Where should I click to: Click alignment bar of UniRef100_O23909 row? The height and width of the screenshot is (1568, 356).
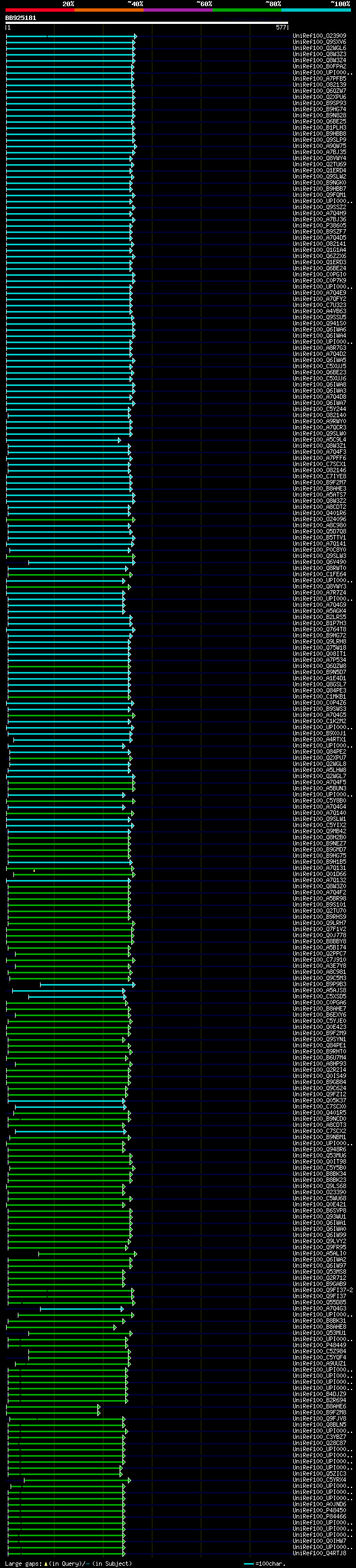click(x=71, y=37)
